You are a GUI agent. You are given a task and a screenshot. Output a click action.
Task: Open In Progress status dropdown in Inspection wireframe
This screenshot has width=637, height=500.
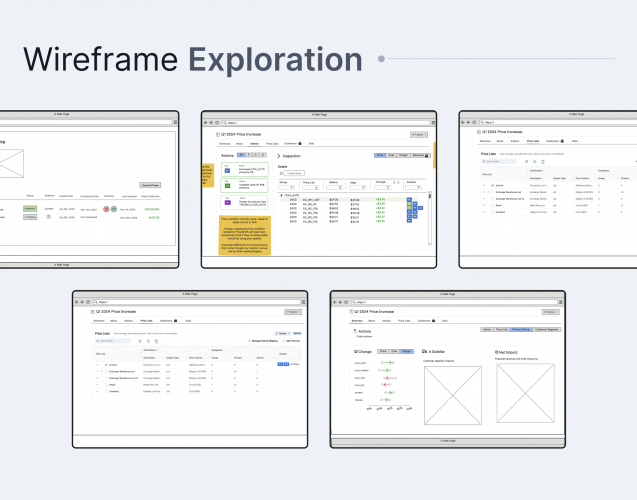418,134
